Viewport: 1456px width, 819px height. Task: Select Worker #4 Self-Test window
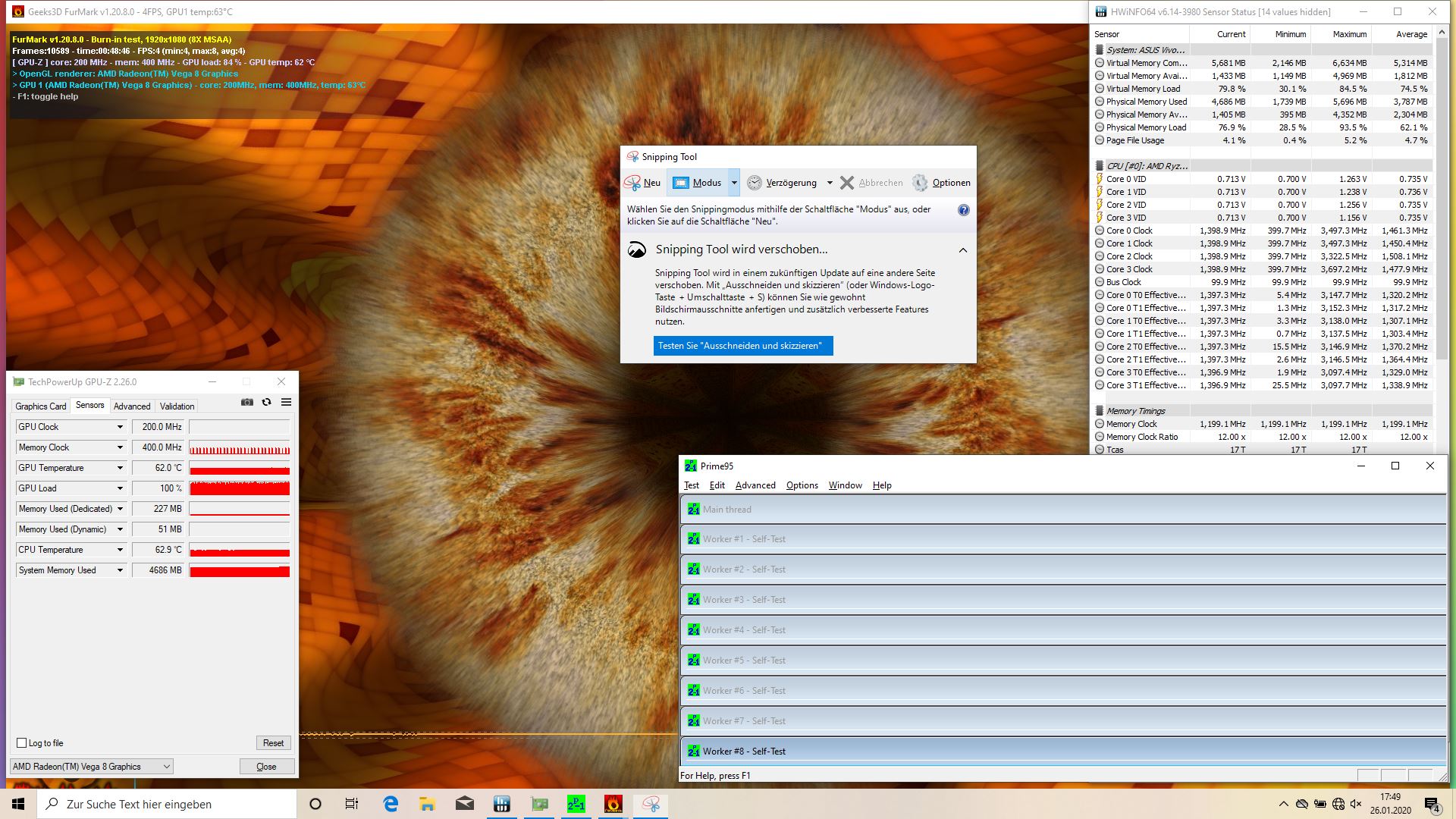(1064, 630)
